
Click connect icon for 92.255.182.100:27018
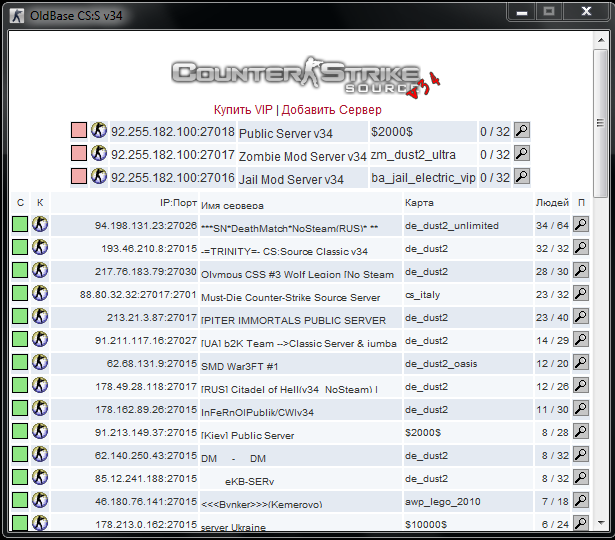[x=99, y=130]
